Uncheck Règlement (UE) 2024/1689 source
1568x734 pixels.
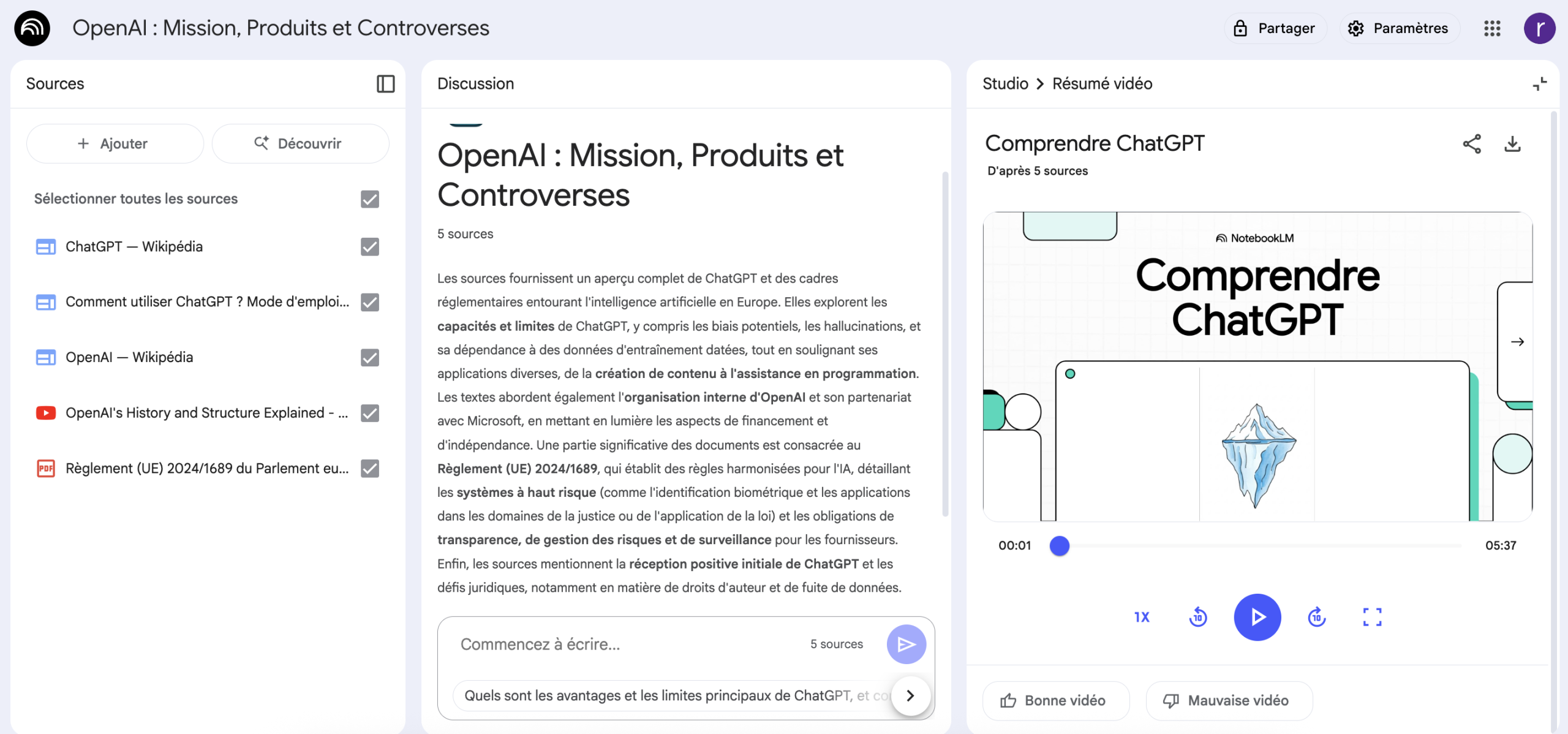click(370, 469)
